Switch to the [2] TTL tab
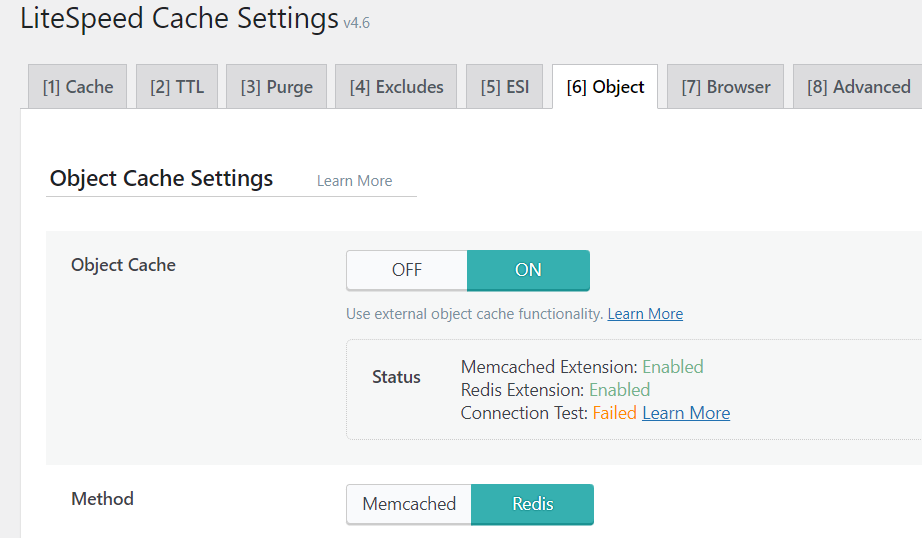This screenshot has width=922, height=538. pos(177,86)
